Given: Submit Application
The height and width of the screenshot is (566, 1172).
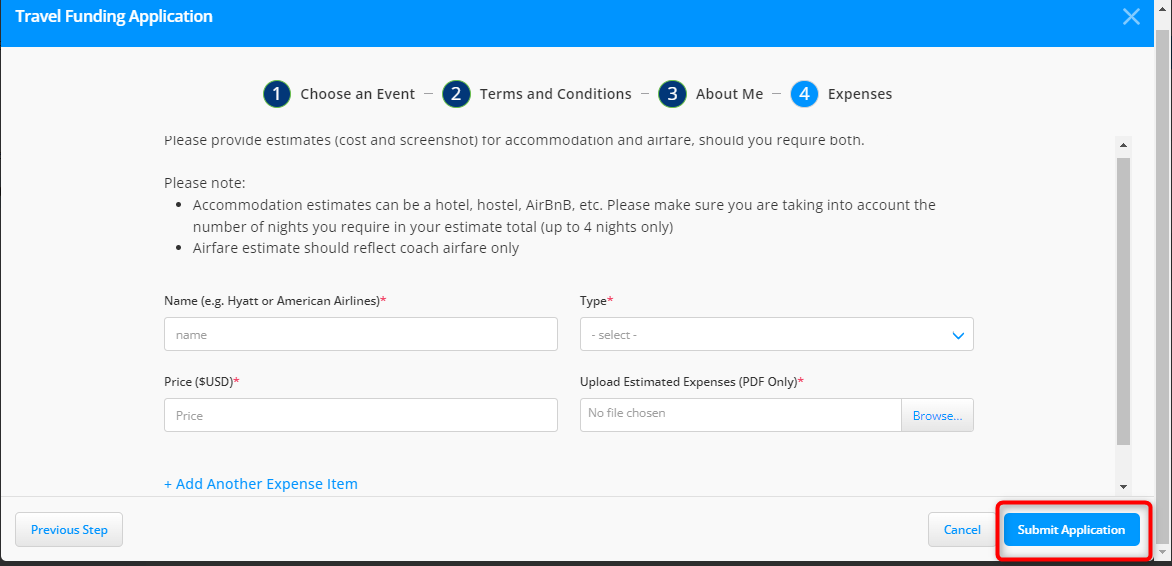Looking at the screenshot, I should [x=1071, y=530].
